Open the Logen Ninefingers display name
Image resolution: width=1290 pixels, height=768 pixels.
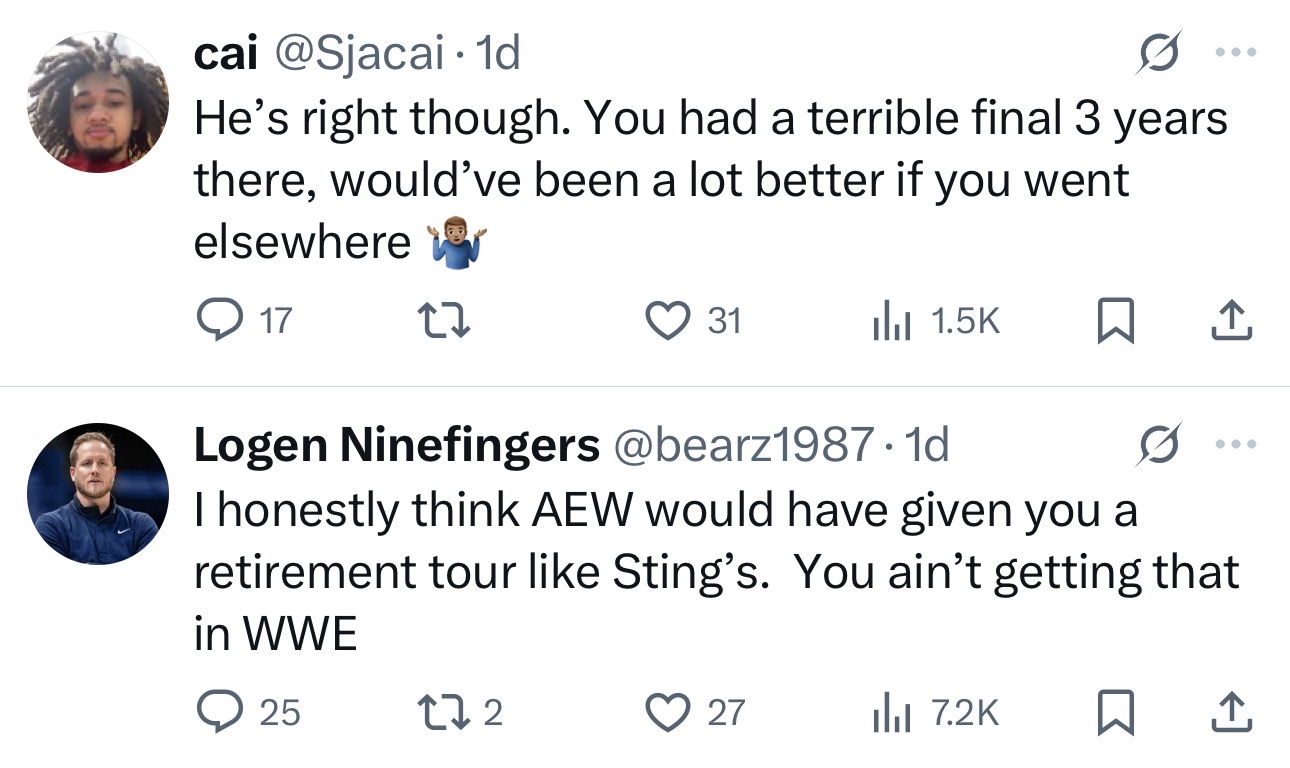click(x=396, y=445)
